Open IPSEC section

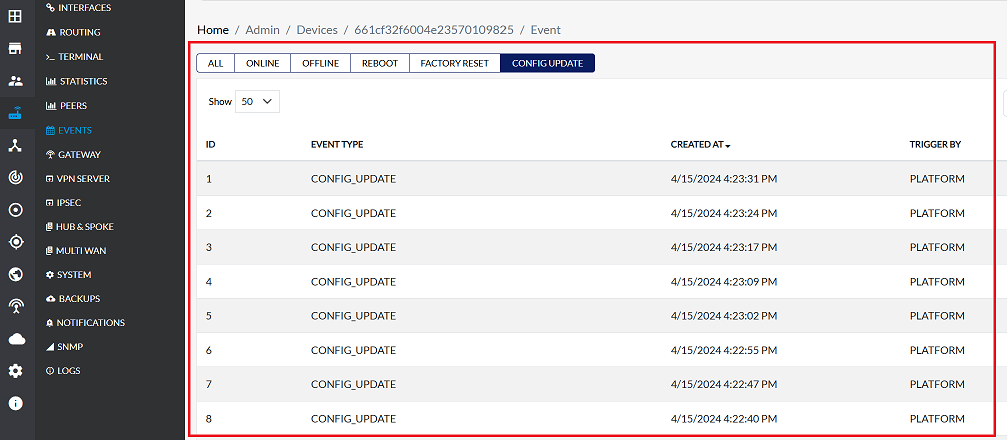64,202
